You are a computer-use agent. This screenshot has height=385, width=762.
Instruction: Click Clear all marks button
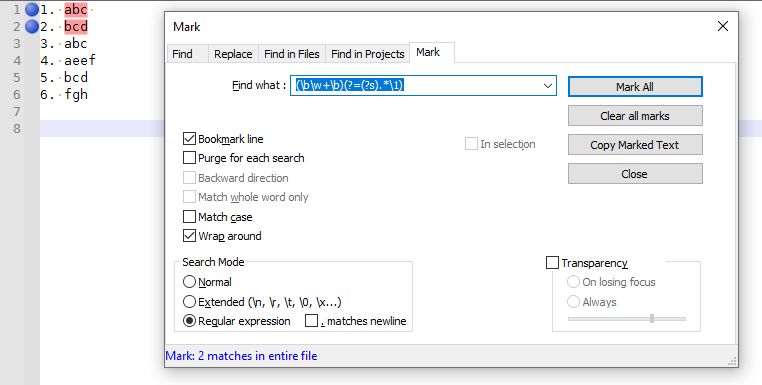click(x=635, y=116)
